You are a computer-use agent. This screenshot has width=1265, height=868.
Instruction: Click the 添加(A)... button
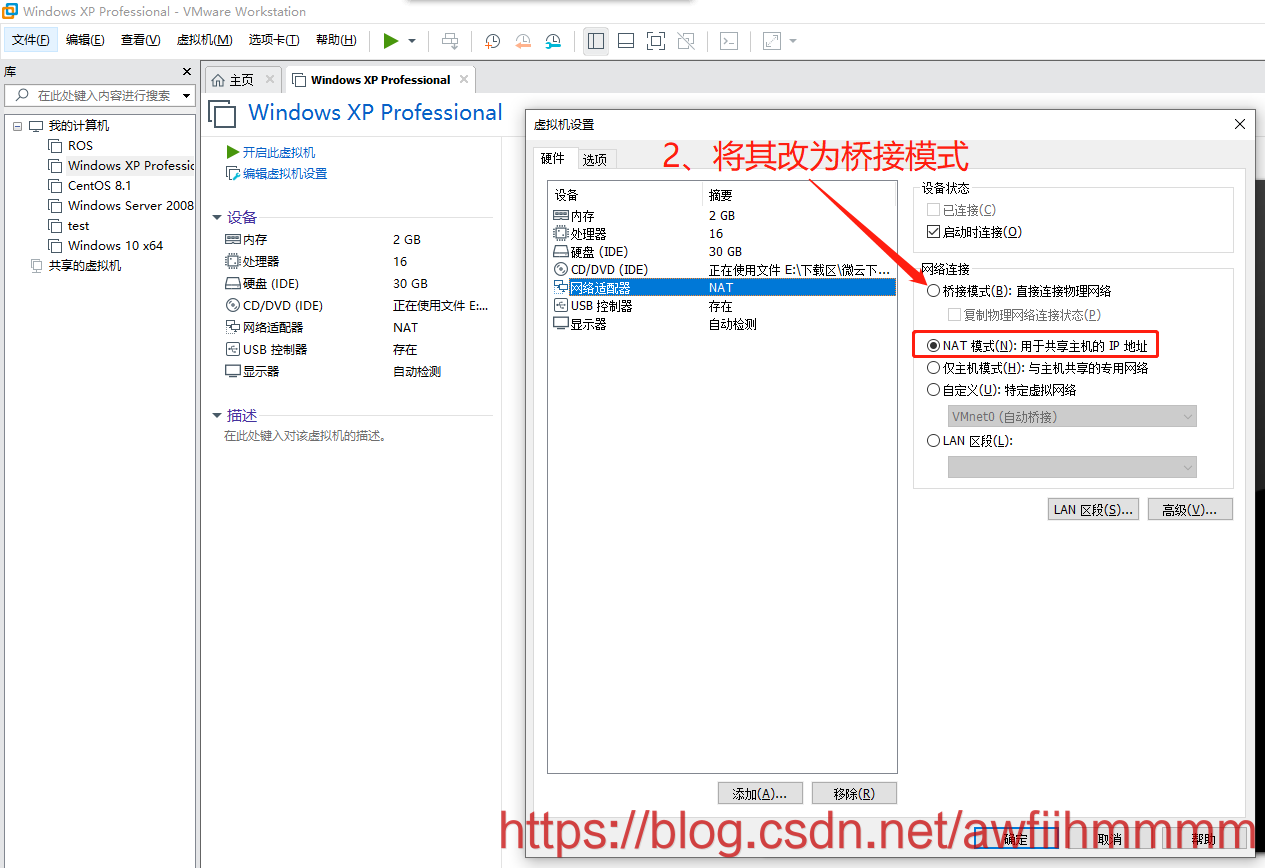[760, 793]
